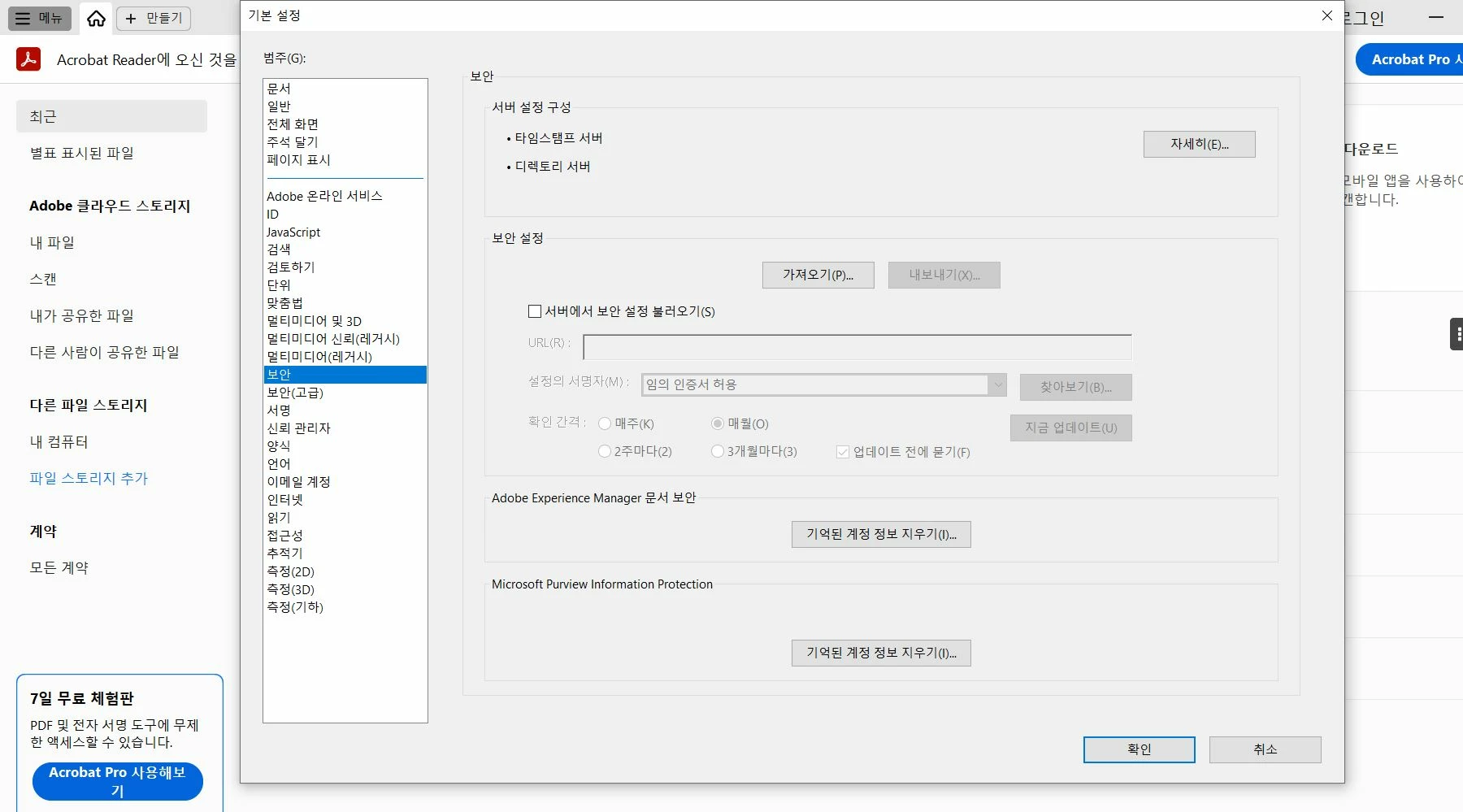The height and width of the screenshot is (812, 1463).
Task: Select 전체 화면 category
Action: click(x=345, y=124)
